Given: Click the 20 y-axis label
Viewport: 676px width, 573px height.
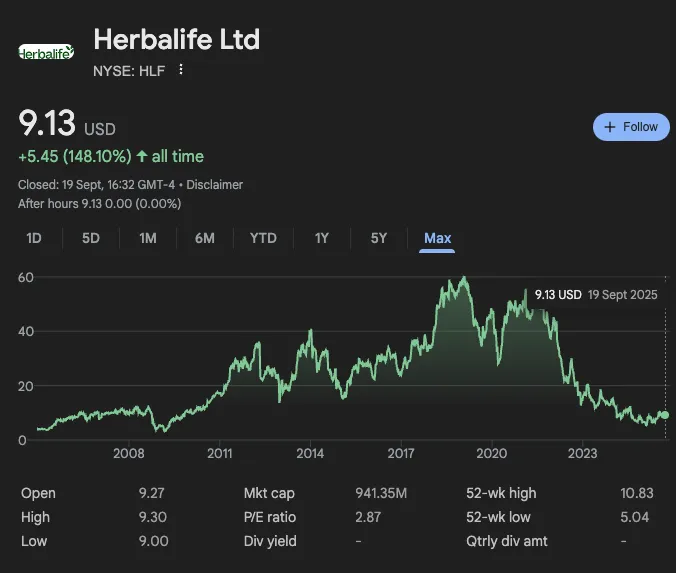Looking at the screenshot, I should pyautogui.click(x=26, y=386).
